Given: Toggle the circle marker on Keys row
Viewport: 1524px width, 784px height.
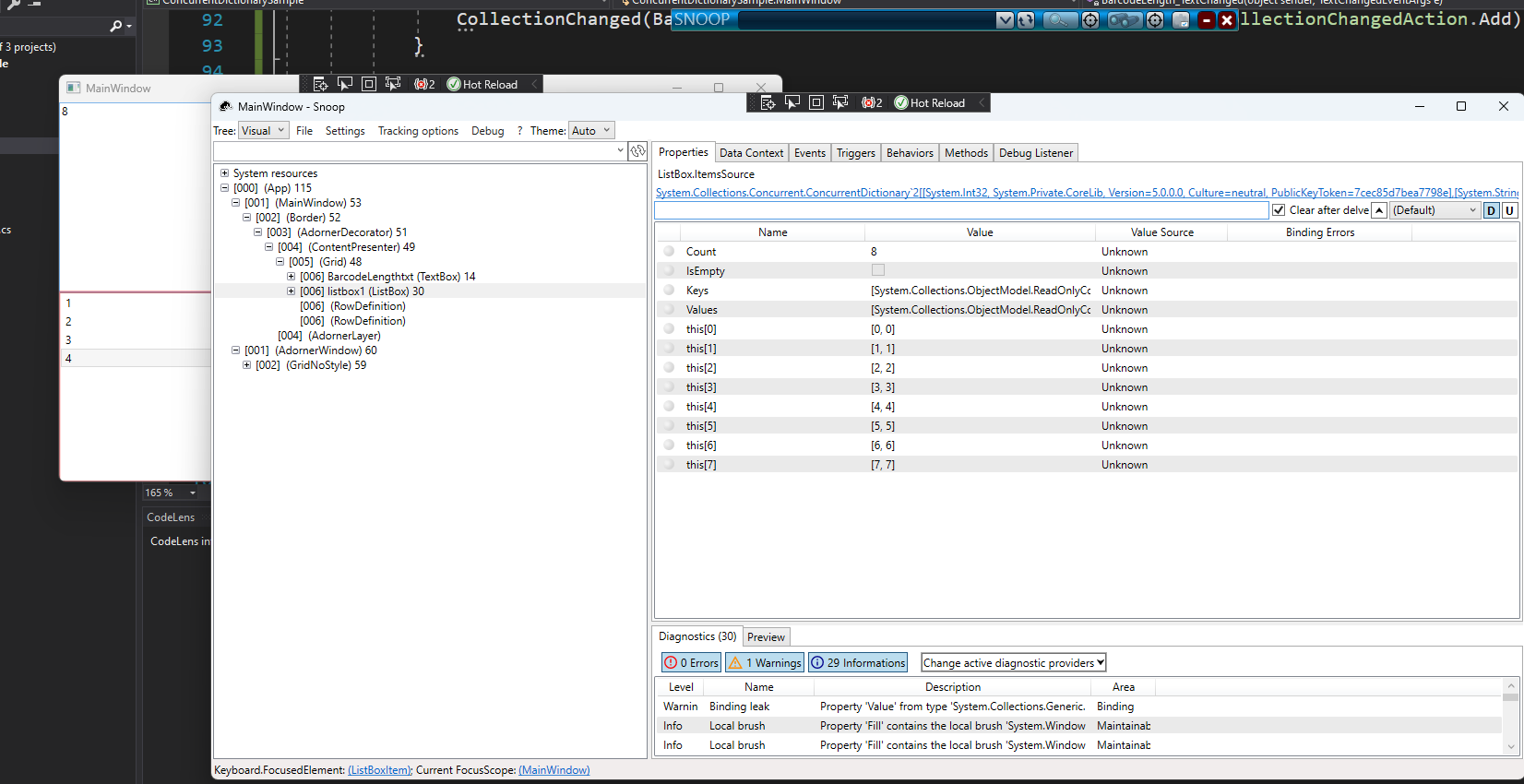Looking at the screenshot, I should pos(669,290).
